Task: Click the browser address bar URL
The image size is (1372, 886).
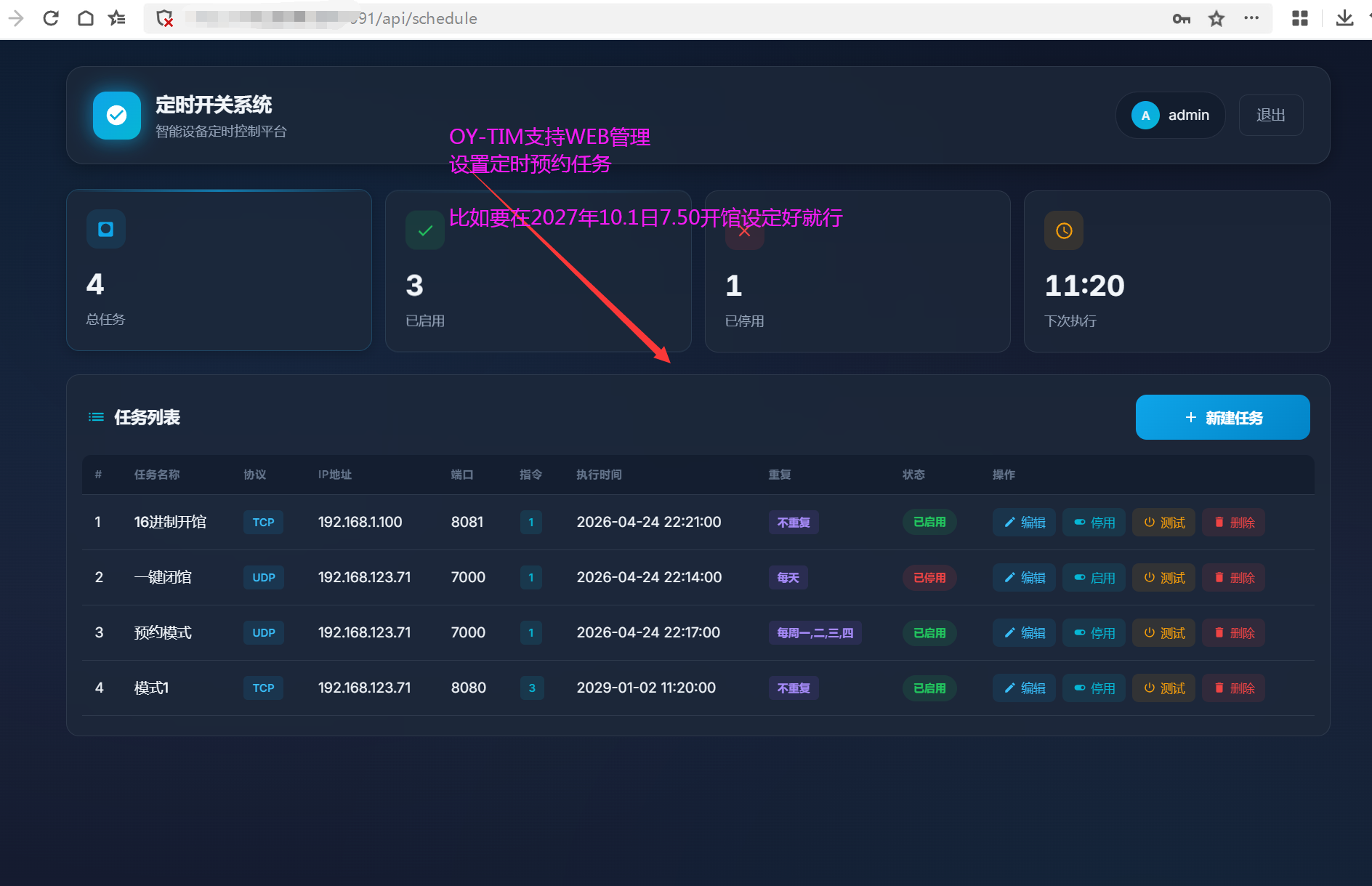Action: (414, 19)
